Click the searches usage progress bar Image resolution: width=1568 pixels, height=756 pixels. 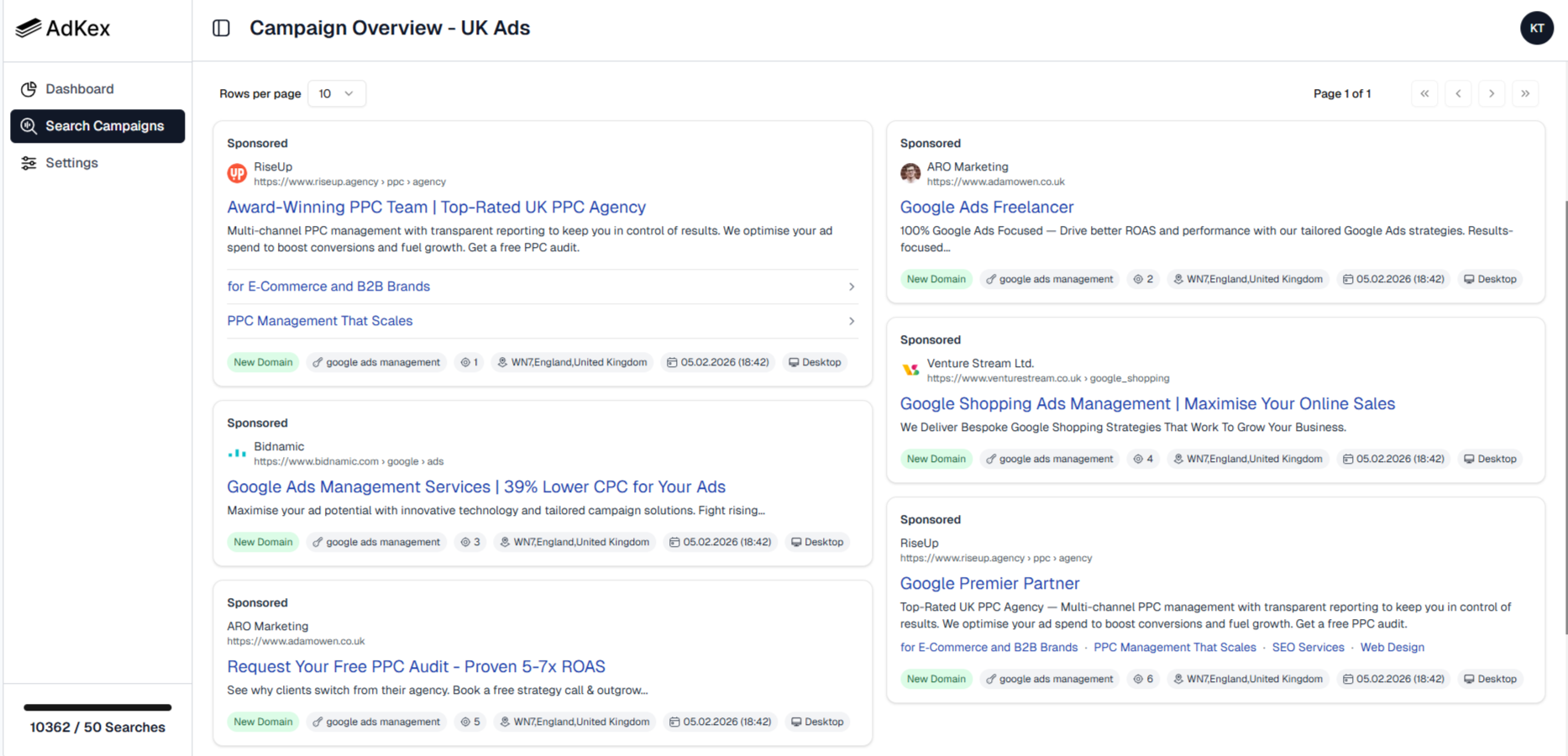pos(97,707)
